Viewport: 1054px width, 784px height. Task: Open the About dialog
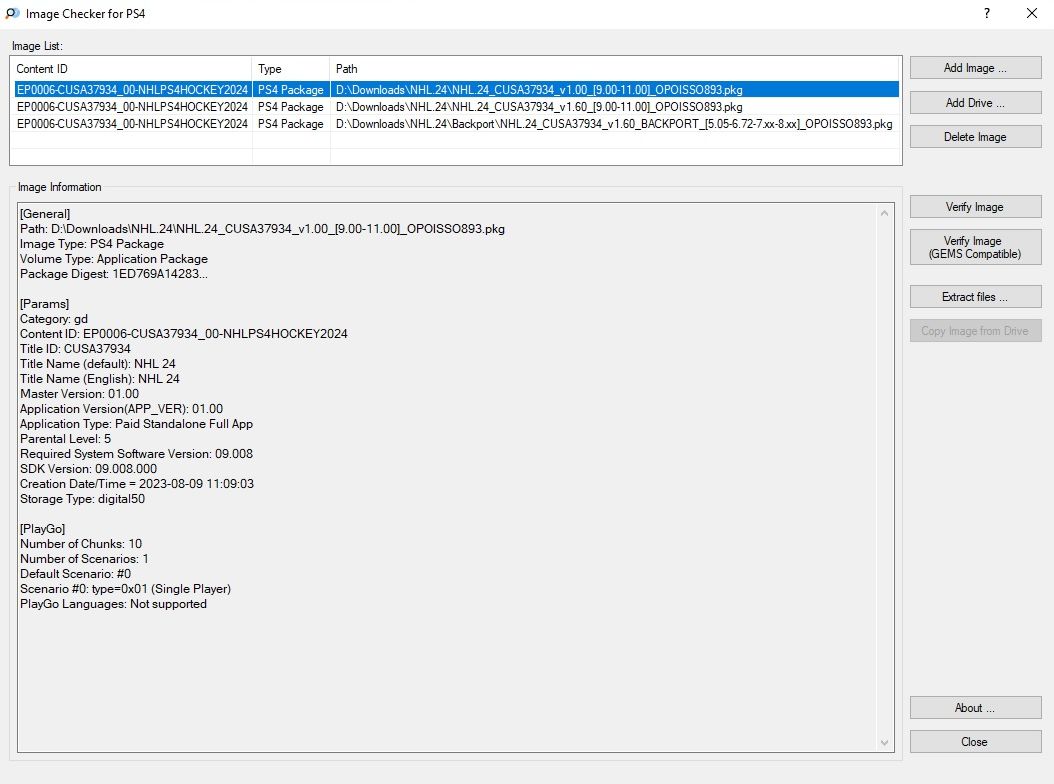tap(975, 708)
